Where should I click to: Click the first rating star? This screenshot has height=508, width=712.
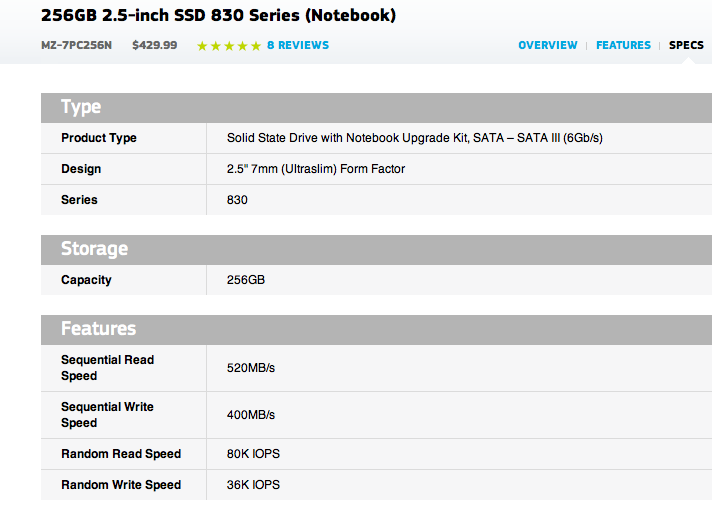click(x=202, y=46)
